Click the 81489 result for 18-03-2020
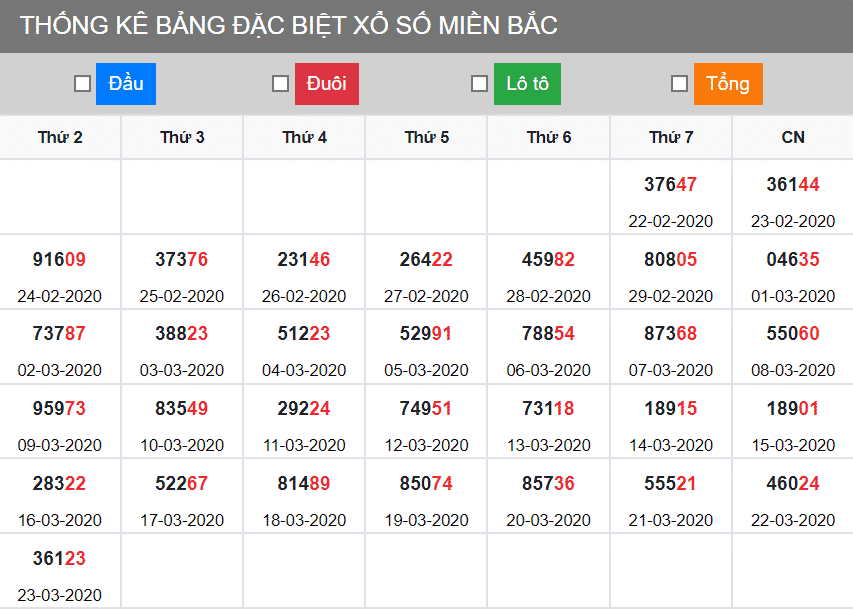This screenshot has height=609, width=853. tap(304, 484)
